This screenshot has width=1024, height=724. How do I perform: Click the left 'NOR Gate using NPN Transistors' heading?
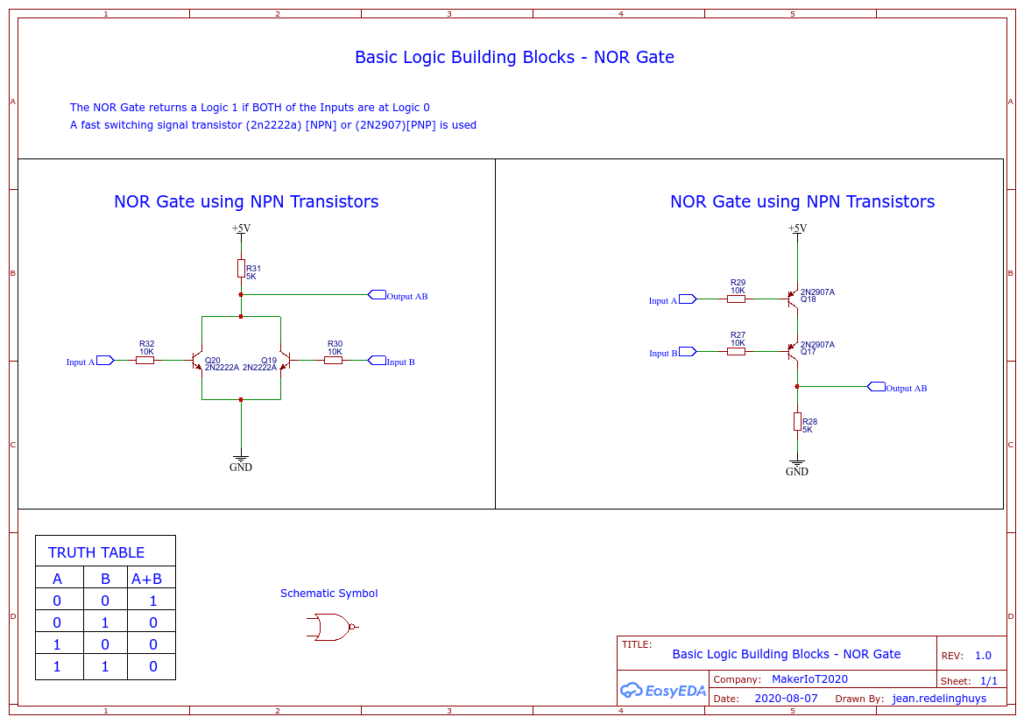pos(246,201)
